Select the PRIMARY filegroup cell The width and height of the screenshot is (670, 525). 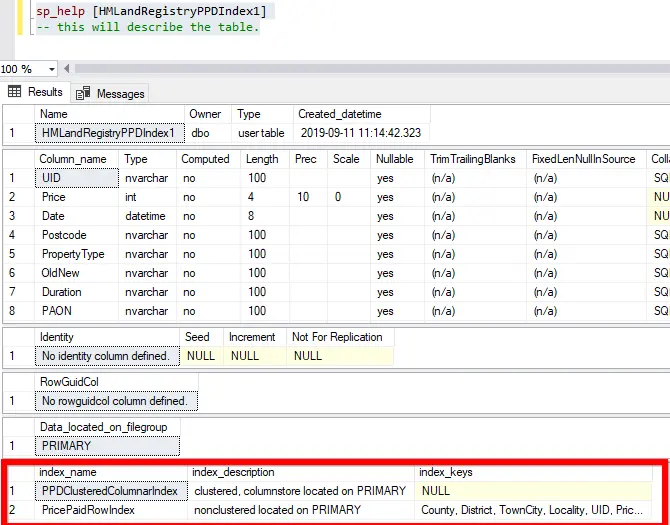point(66,446)
